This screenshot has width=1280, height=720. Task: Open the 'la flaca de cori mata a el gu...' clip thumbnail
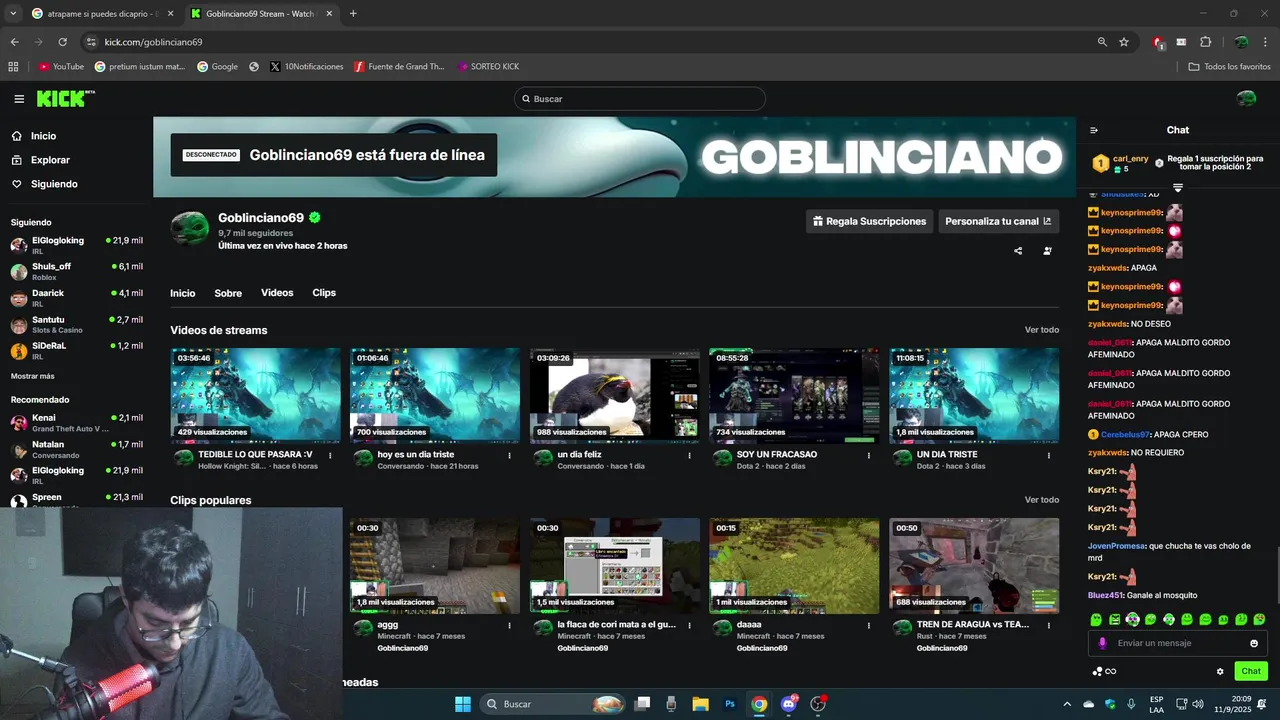point(614,565)
